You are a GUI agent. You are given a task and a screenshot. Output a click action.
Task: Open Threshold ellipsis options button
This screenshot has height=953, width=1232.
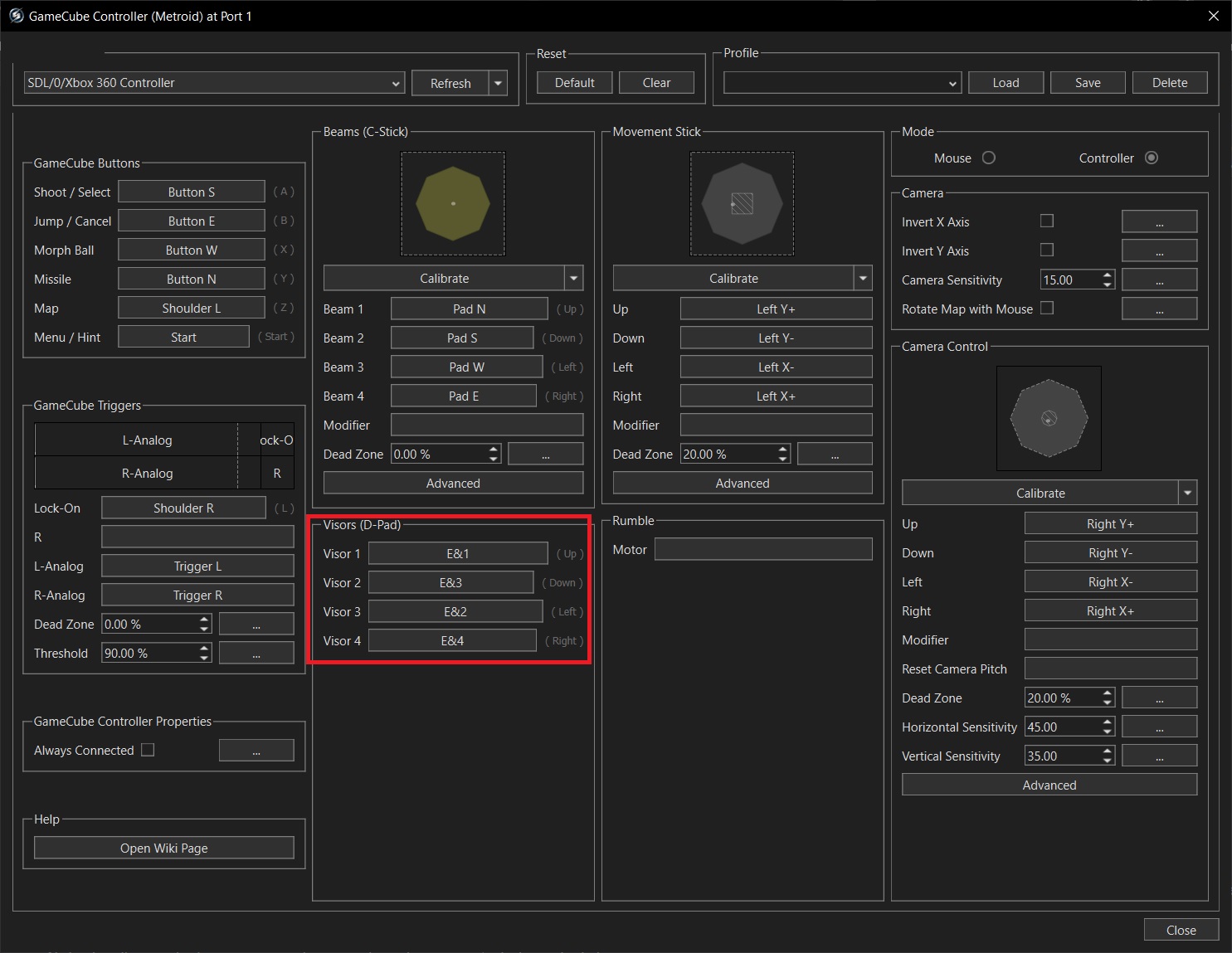pyautogui.click(x=256, y=654)
